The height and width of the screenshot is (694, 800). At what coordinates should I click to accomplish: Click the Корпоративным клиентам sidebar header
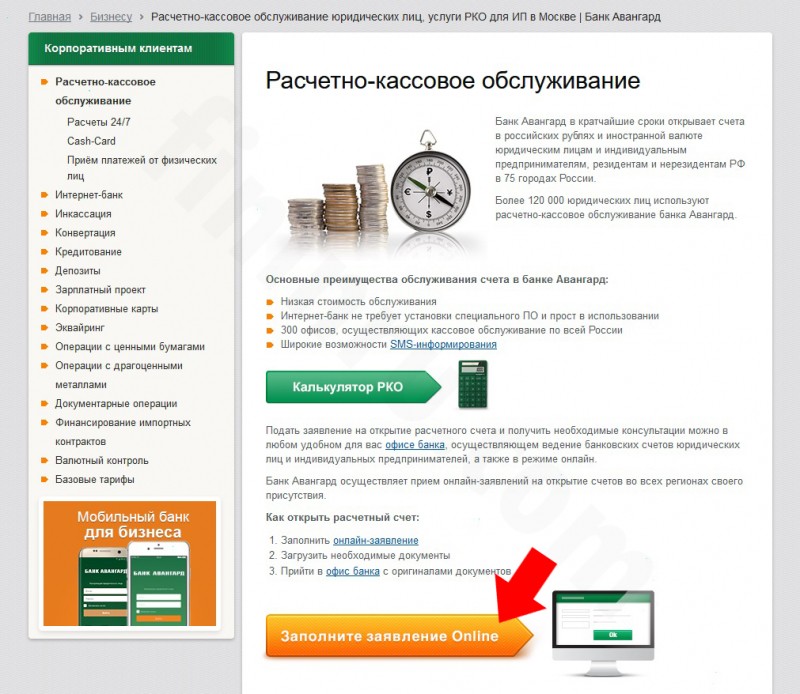tap(131, 48)
